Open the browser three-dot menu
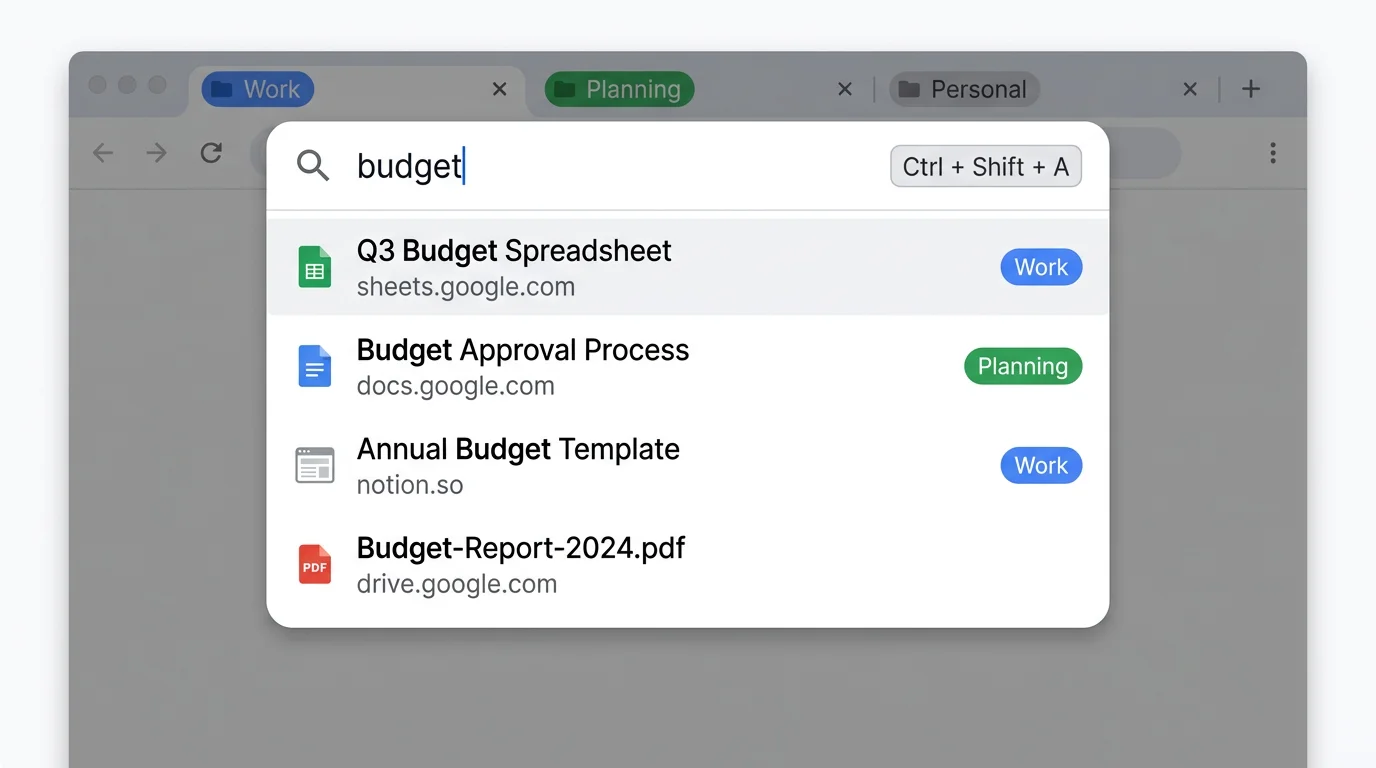The image size is (1376, 768). (1273, 153)
